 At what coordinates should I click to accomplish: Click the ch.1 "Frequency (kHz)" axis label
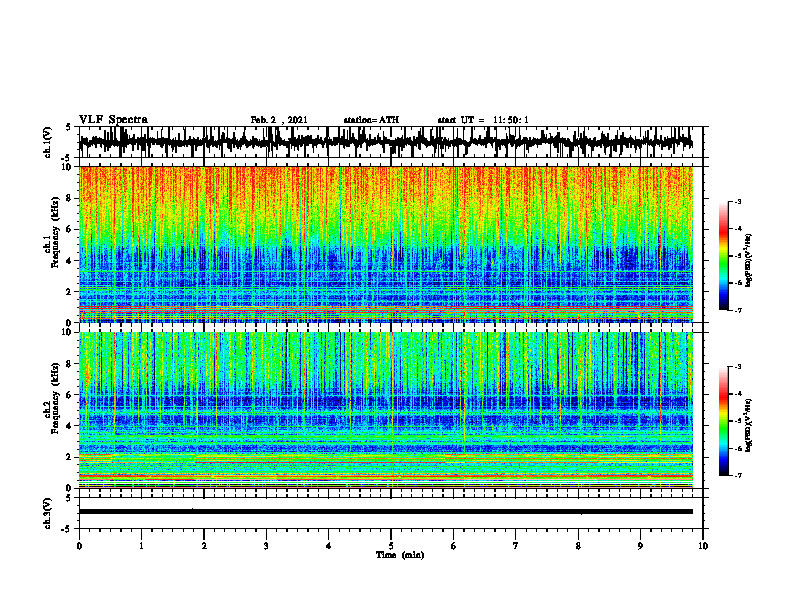coord(55,232)
